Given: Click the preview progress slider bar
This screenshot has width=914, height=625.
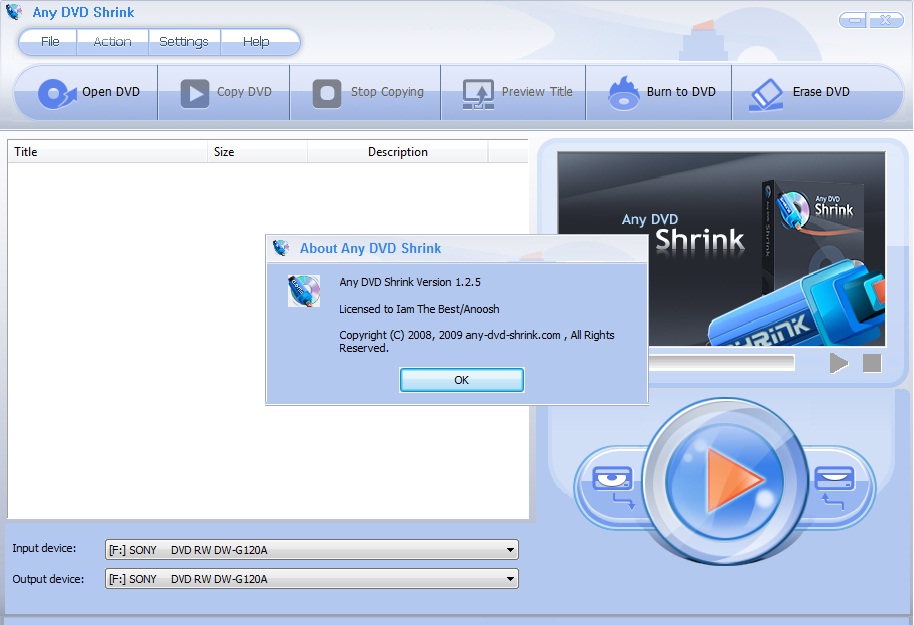Looking at the screenshot, I should click(x=722, y=363).
